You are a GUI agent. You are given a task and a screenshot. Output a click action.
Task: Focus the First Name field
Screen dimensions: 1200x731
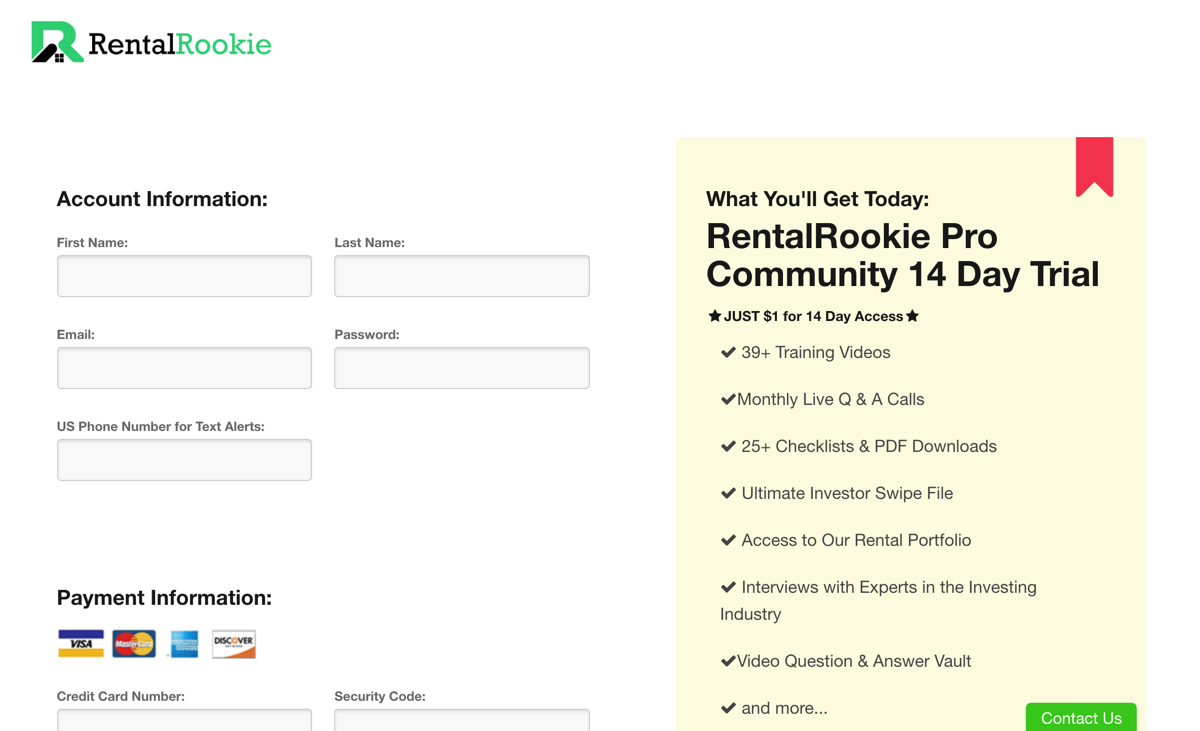(184, 276)
